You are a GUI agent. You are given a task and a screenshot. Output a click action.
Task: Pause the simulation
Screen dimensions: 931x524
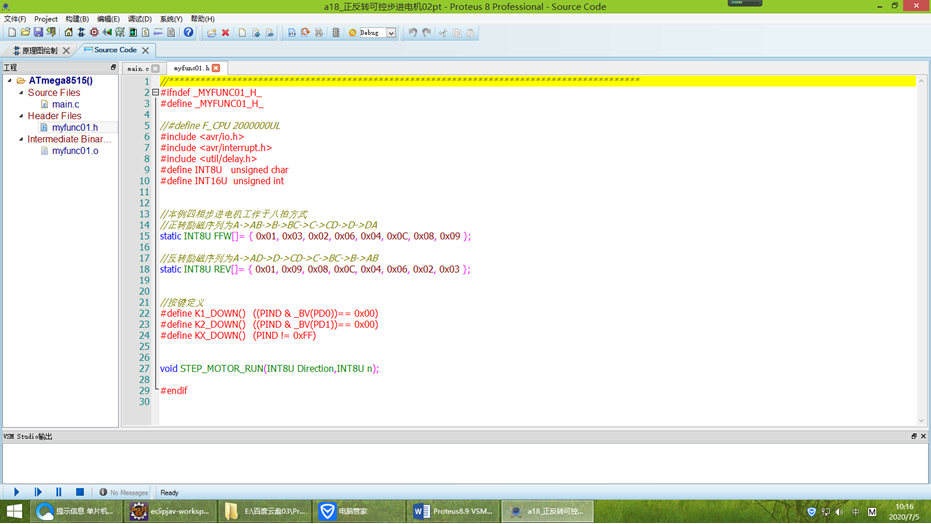58,492
